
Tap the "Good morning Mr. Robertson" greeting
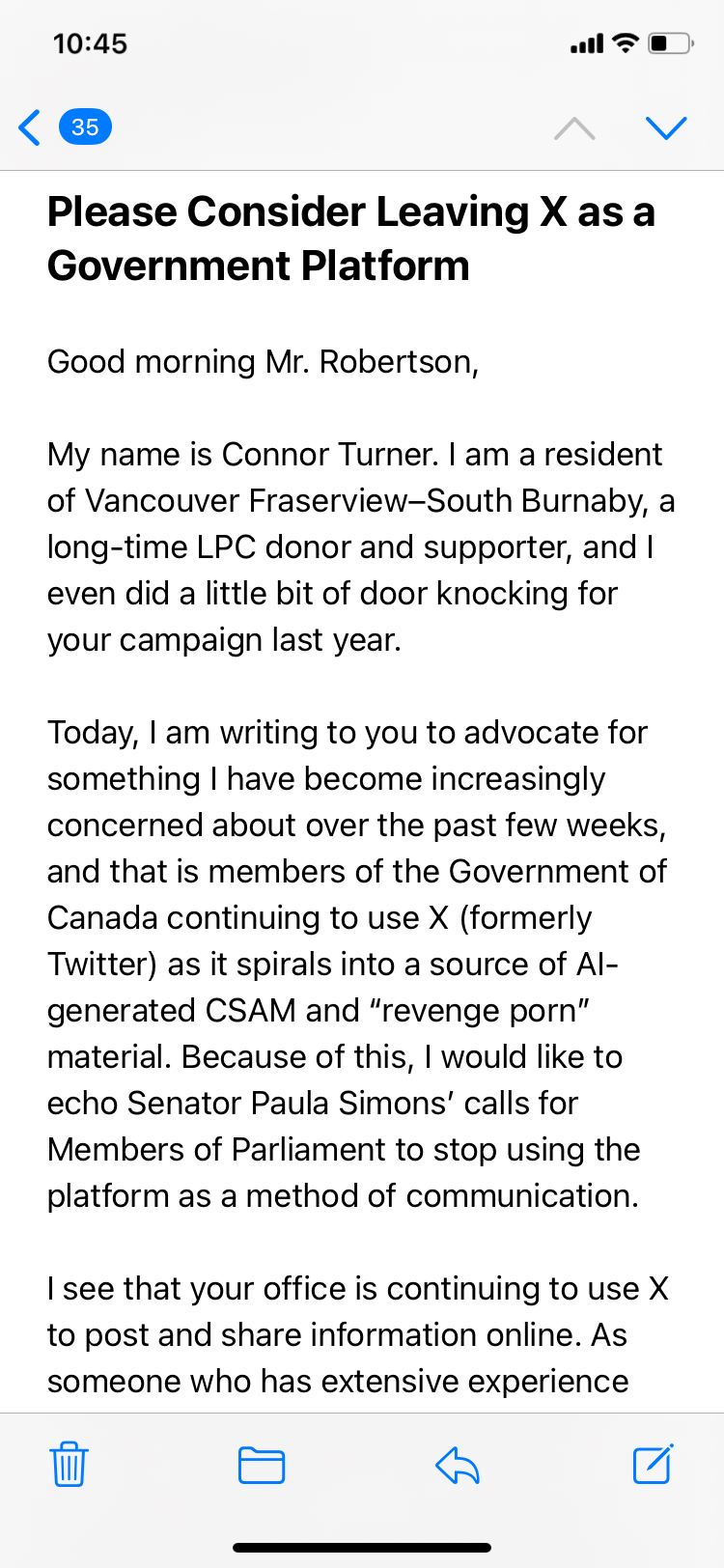pyautogui.click(x=263, y=361)
